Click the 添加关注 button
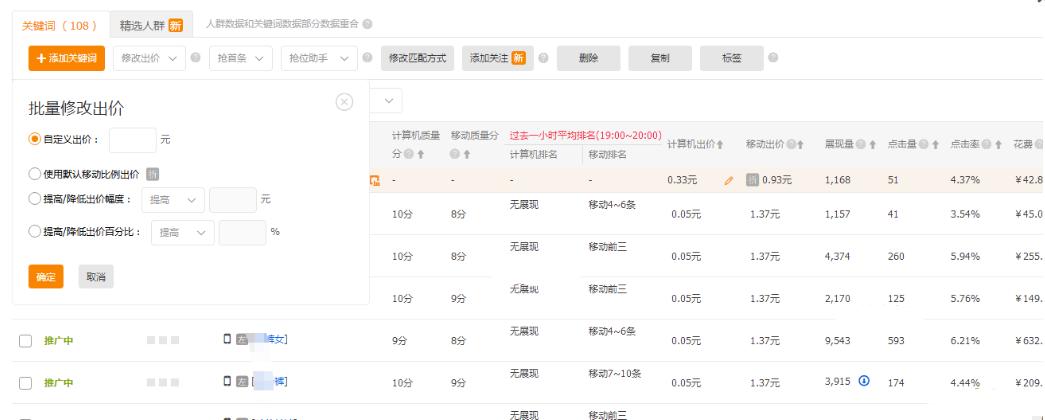The height and width of the screenshot is (420, 1045). 497,58
